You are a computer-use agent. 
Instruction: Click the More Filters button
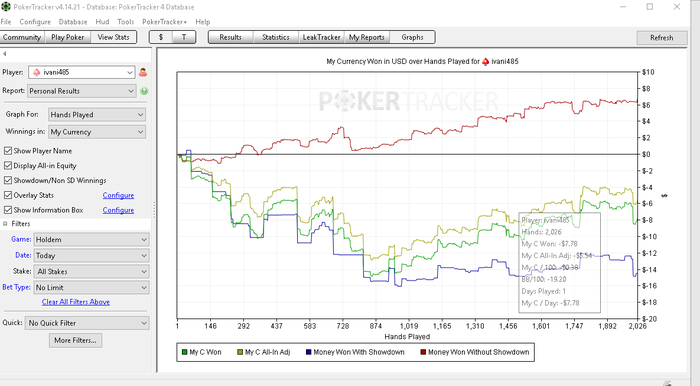[75, 340]
